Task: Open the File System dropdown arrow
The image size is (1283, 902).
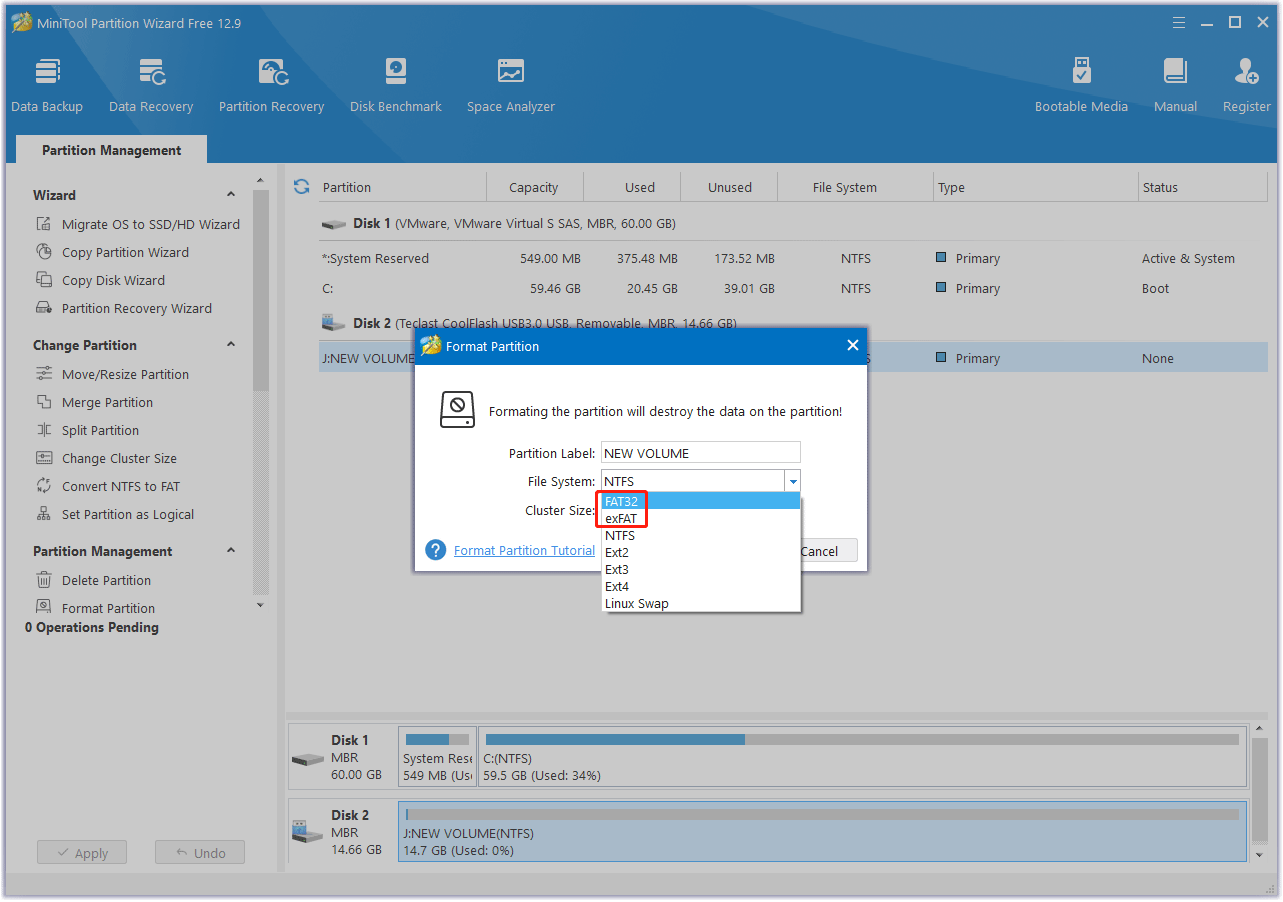Action: (792, 481)
